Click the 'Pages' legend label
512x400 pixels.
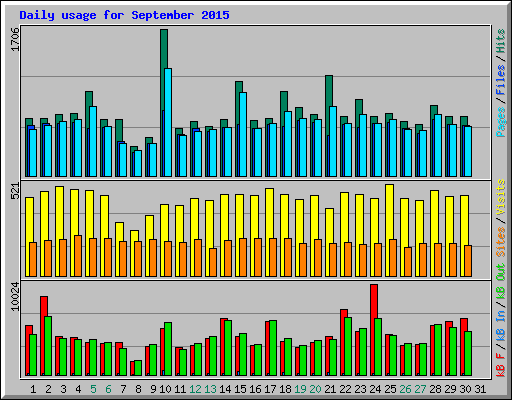(500, 122)
